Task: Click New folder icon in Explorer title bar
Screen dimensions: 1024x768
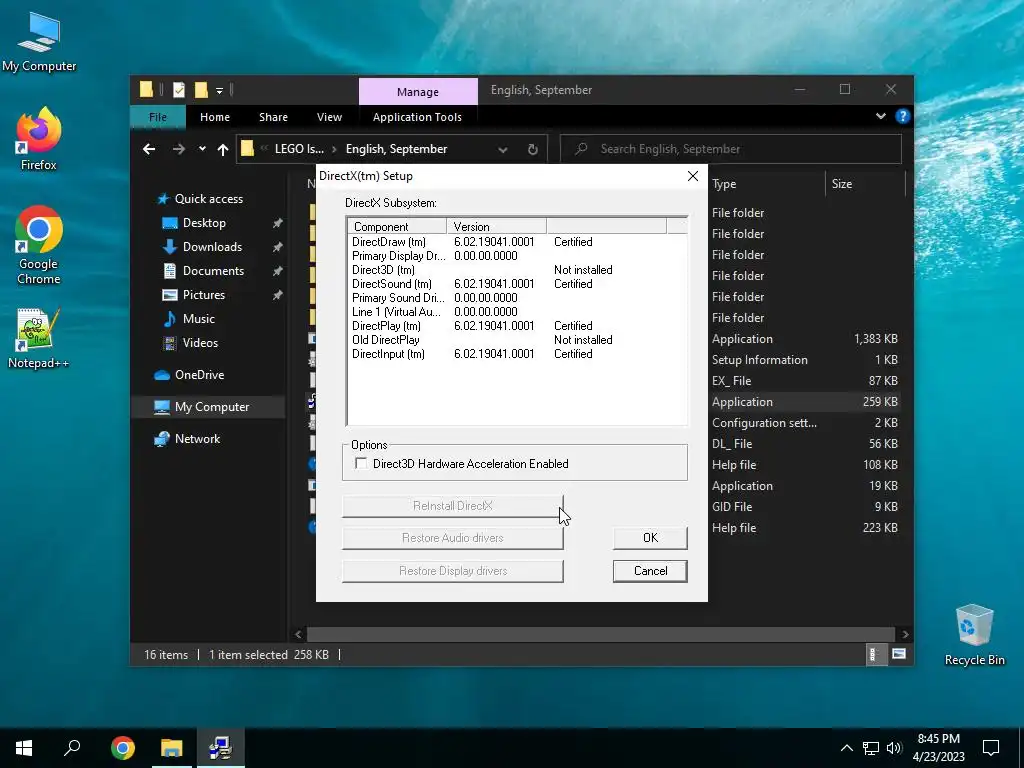Action: point(201,89)
